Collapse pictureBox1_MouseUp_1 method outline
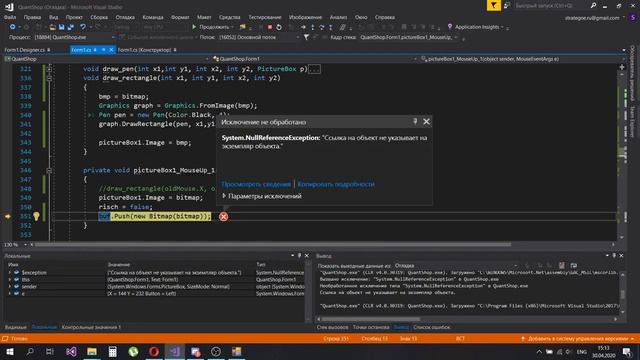The width and height of the screenshot is (640, 360). [49, 170]
